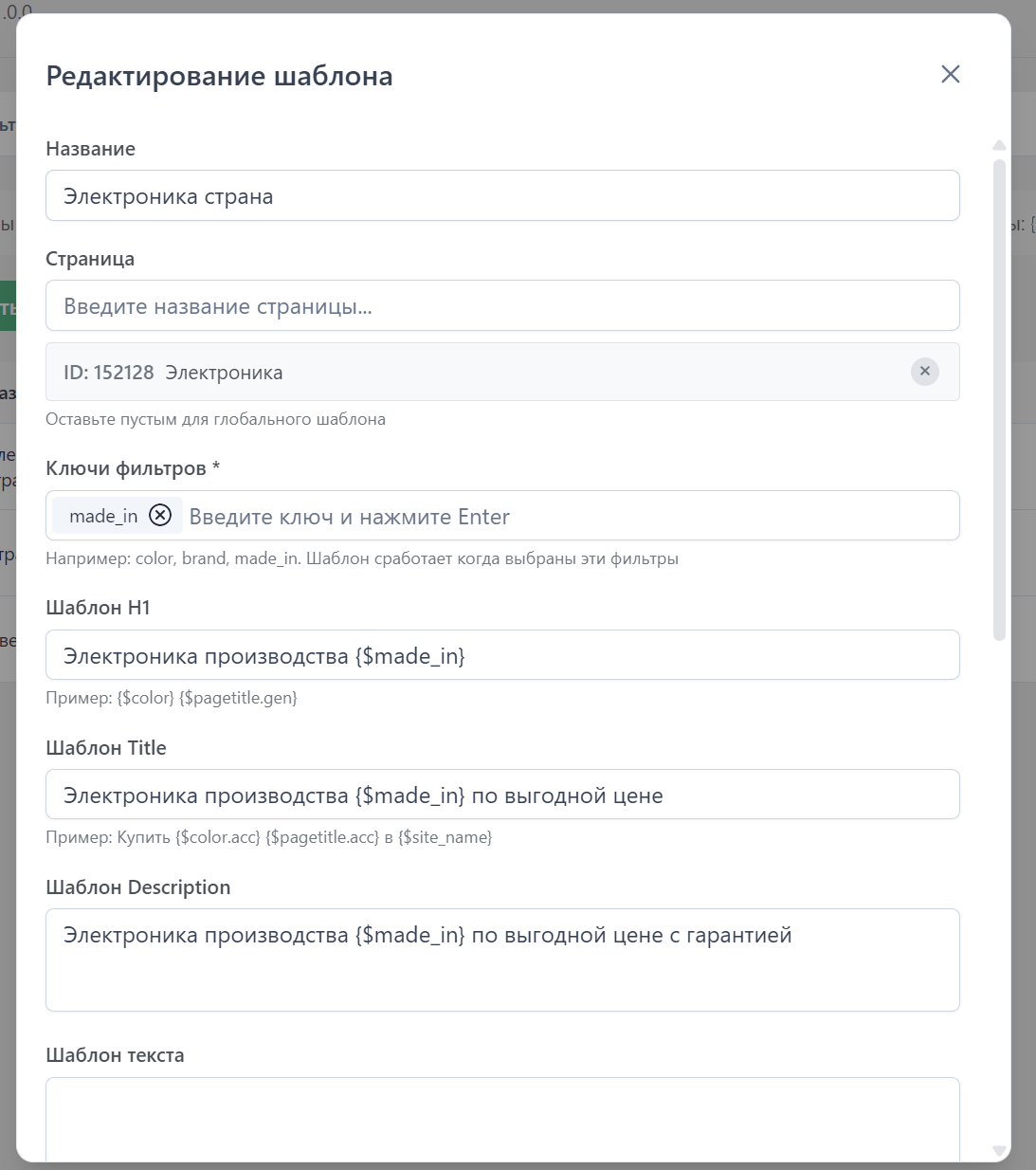The width and height of the screenshot is (1036, 1170).
Task: Click the page name search input
Action: pyautogui.click(x=502, y=306)
